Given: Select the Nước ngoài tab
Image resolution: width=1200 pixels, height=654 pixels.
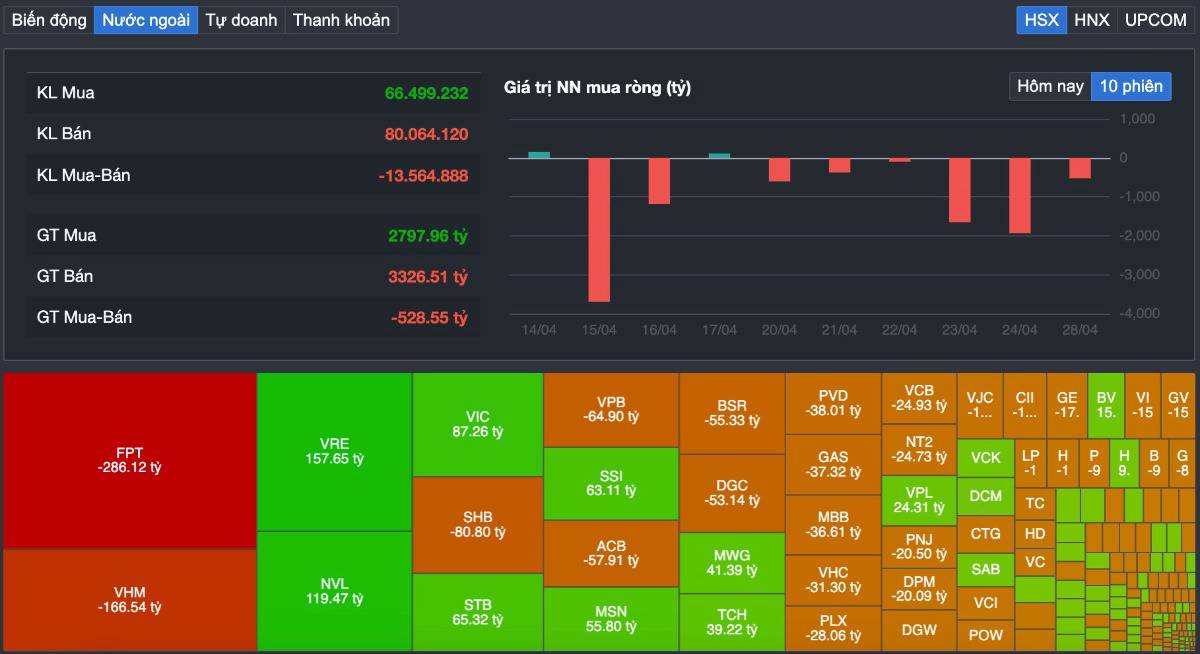Looking at the screenshot, I should click(x=146, y=20).
